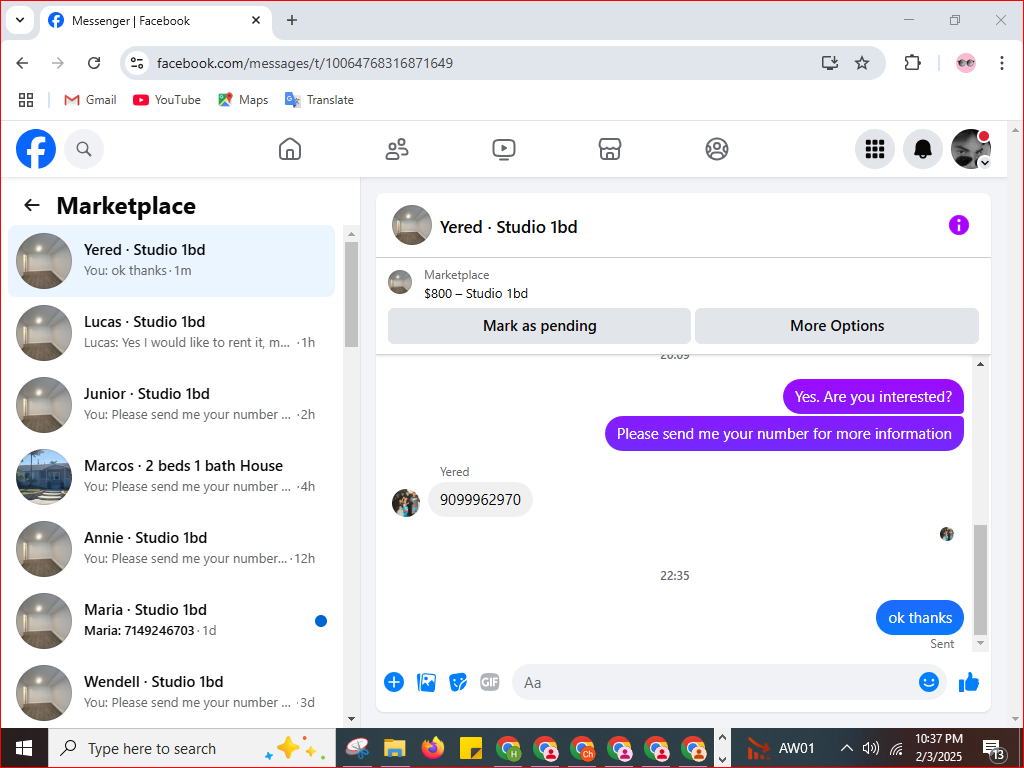Image resolution: width=1024 pixels, height=768 pixels.
Task: Open the Marketplace storefront icon
Action: (x=610, y=149)
